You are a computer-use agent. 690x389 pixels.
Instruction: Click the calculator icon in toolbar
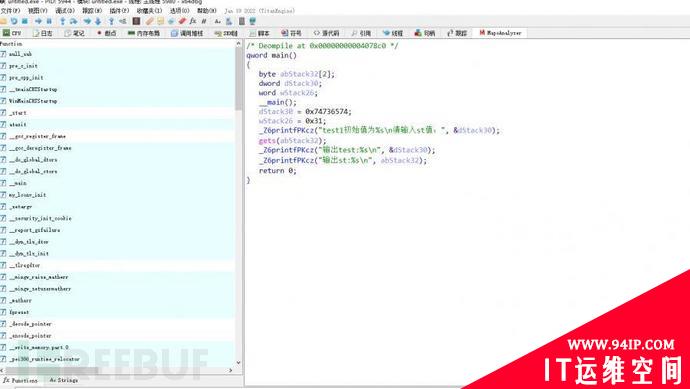pos(242,21)
